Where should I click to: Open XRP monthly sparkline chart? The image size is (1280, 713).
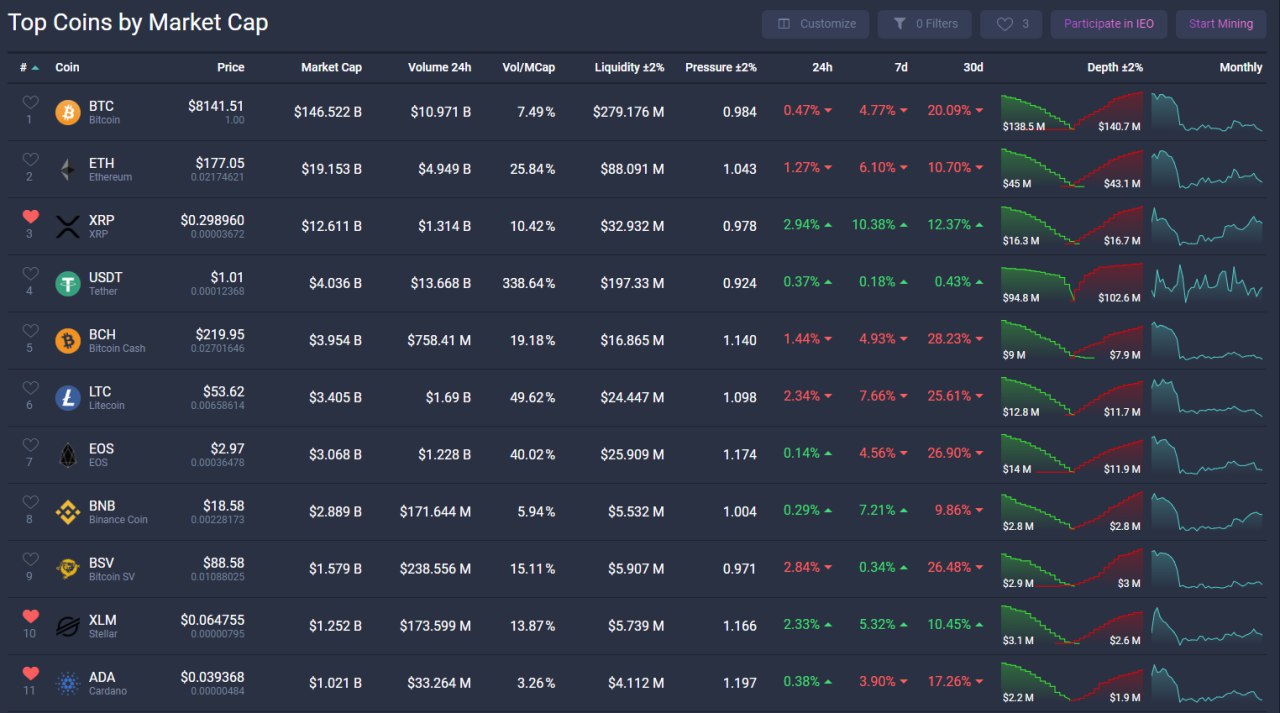1207,226
